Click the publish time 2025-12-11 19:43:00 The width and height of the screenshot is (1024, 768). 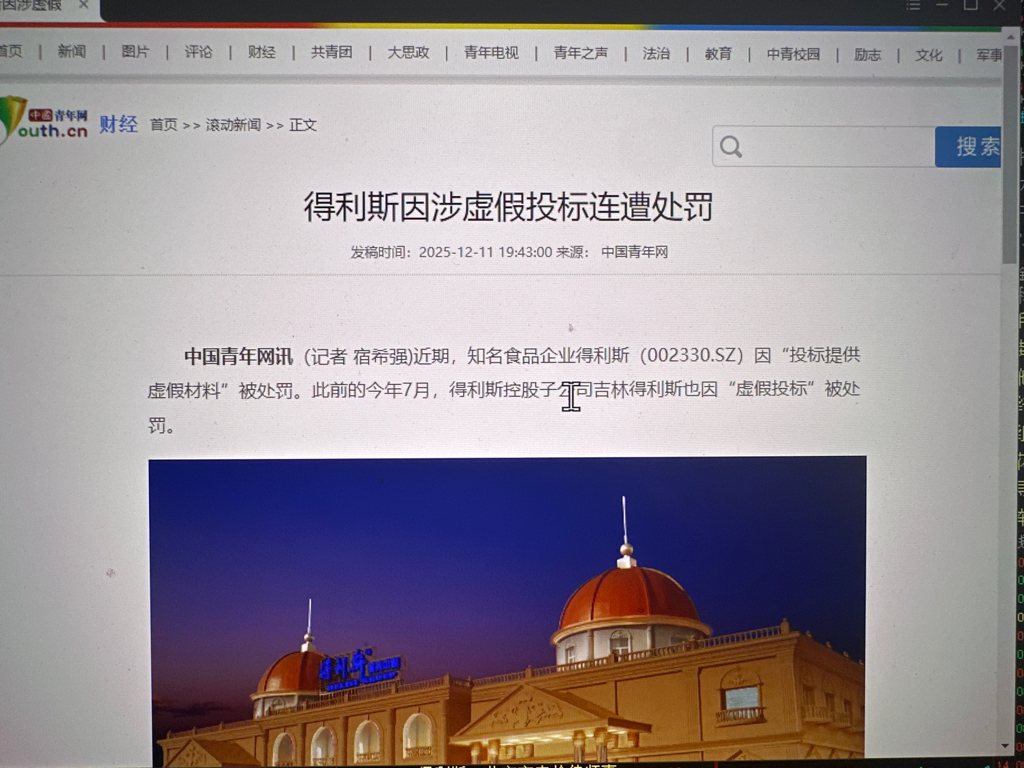click(485, 252)
